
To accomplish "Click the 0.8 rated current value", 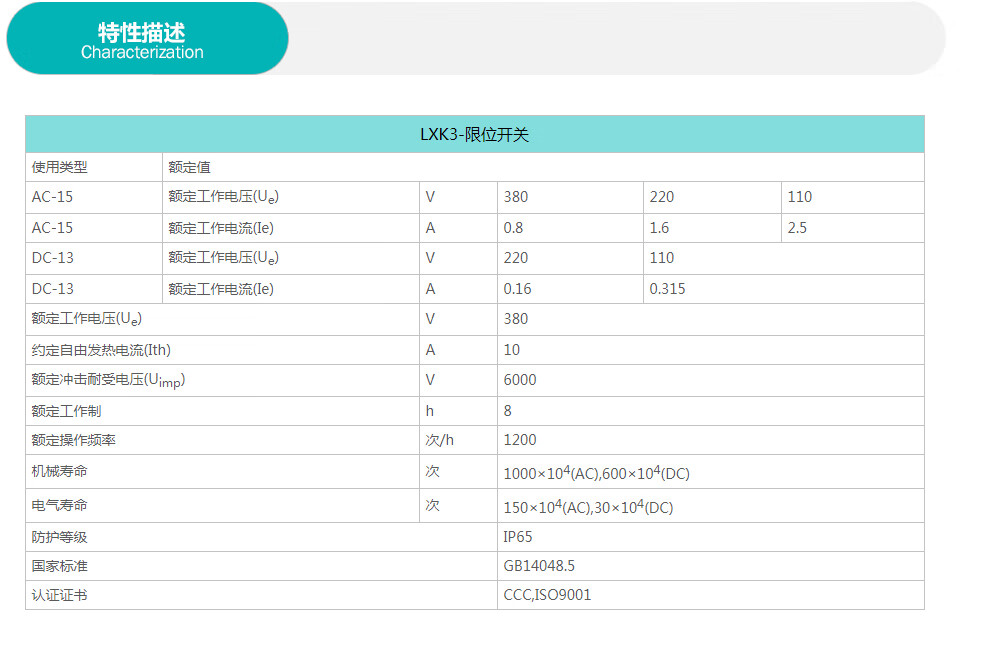I will 514,228.
